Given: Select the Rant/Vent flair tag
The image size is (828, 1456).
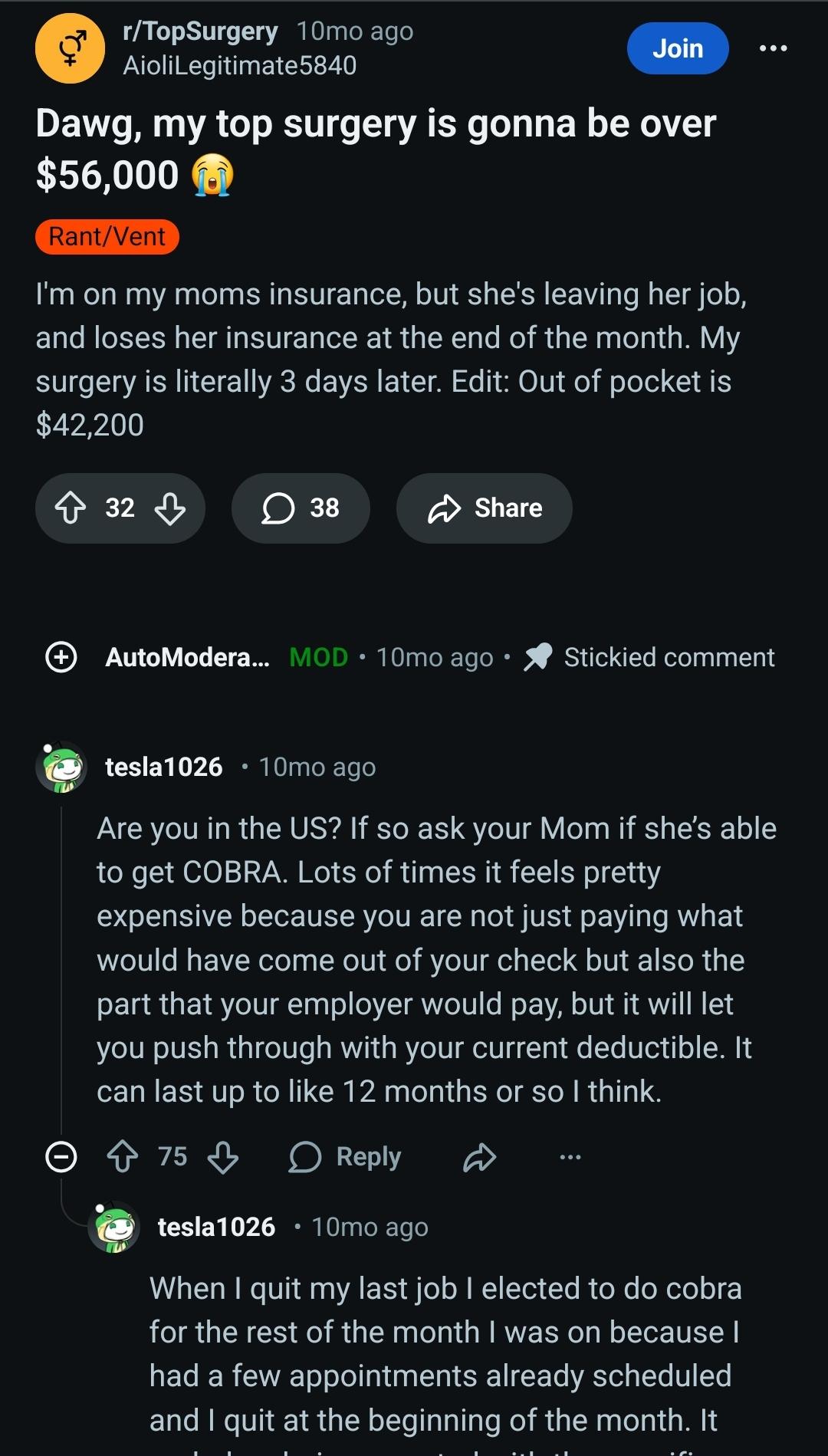Looking at the screenshot, I should tap(107, 236).
